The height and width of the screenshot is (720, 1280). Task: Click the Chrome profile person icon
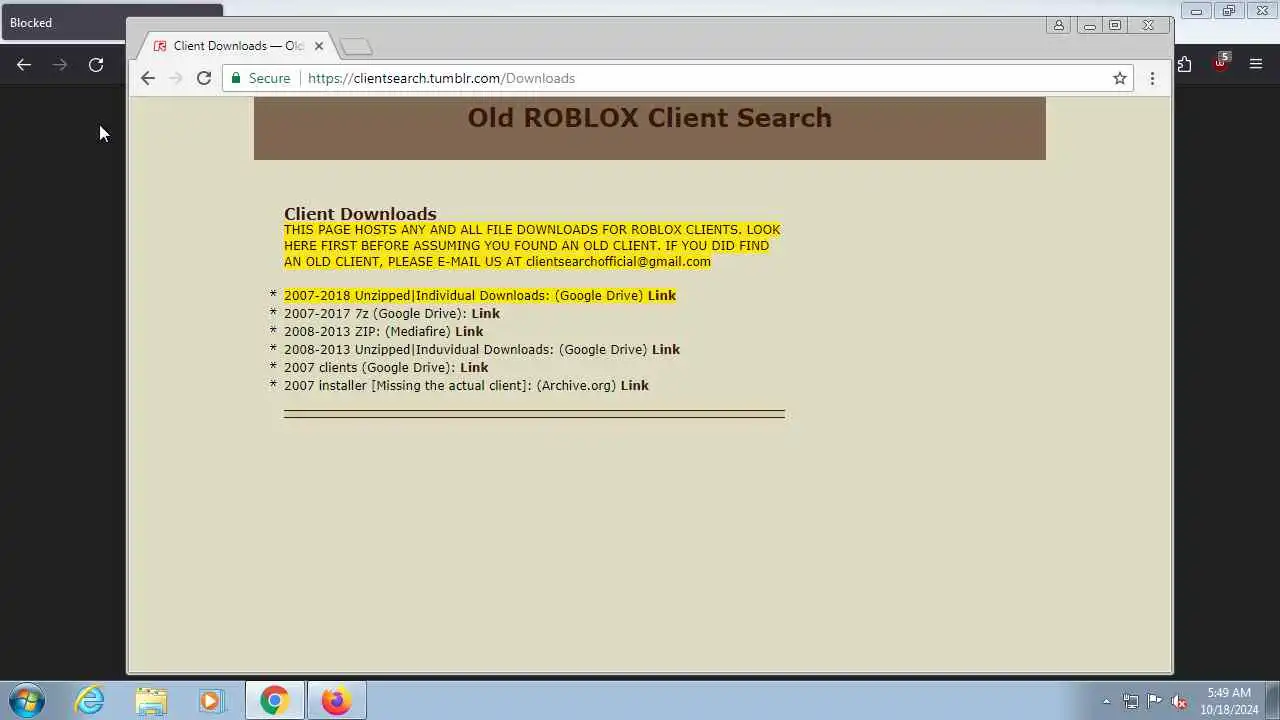click(1058, 25)
